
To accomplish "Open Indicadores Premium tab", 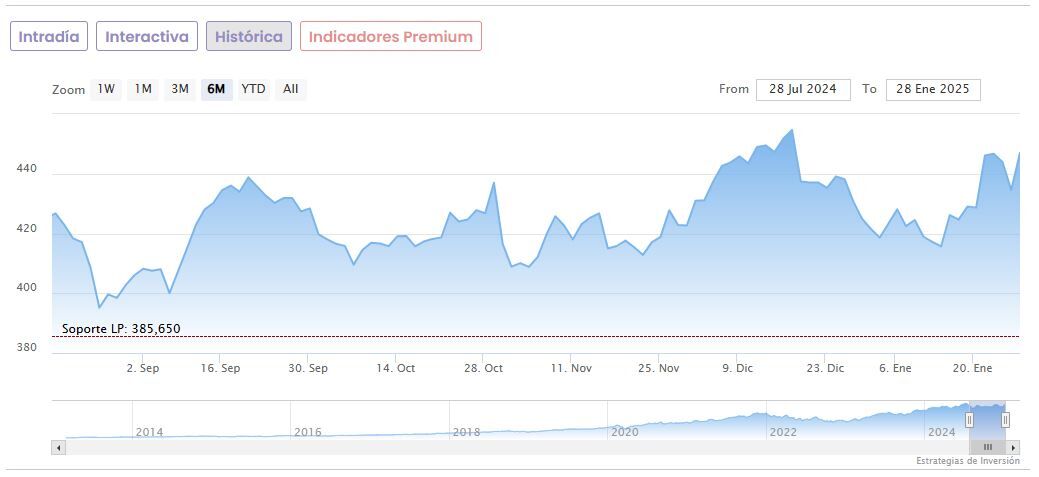I will coord(390,36).
